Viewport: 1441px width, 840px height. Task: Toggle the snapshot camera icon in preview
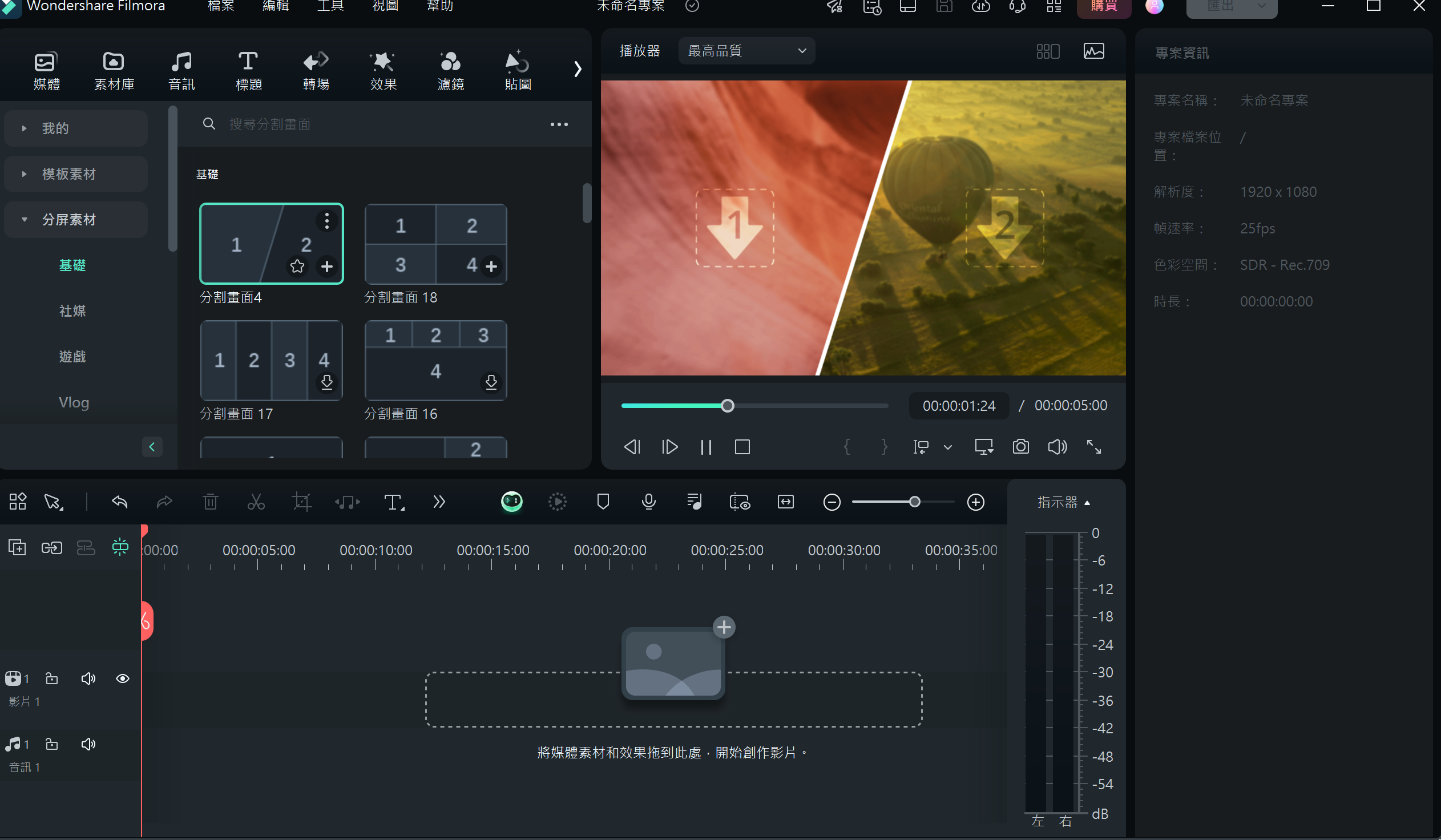tap(1020, 447)
